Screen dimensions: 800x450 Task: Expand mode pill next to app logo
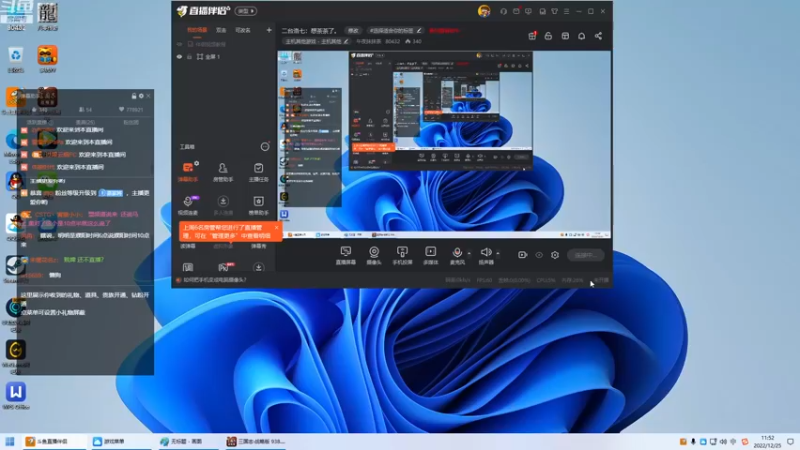(245, 11)
